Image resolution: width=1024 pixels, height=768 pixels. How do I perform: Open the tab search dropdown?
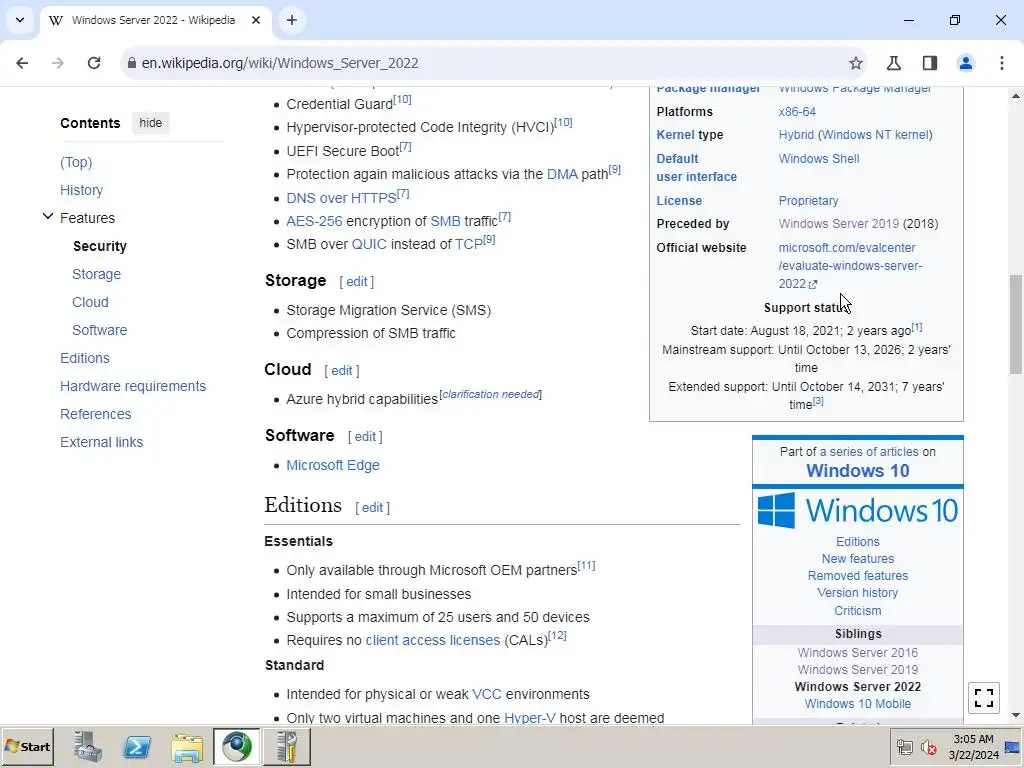tap(20, 20)
